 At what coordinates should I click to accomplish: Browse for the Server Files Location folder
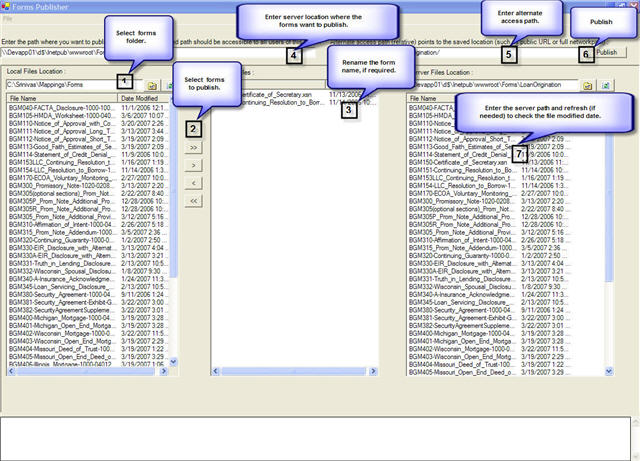point(587,85)
